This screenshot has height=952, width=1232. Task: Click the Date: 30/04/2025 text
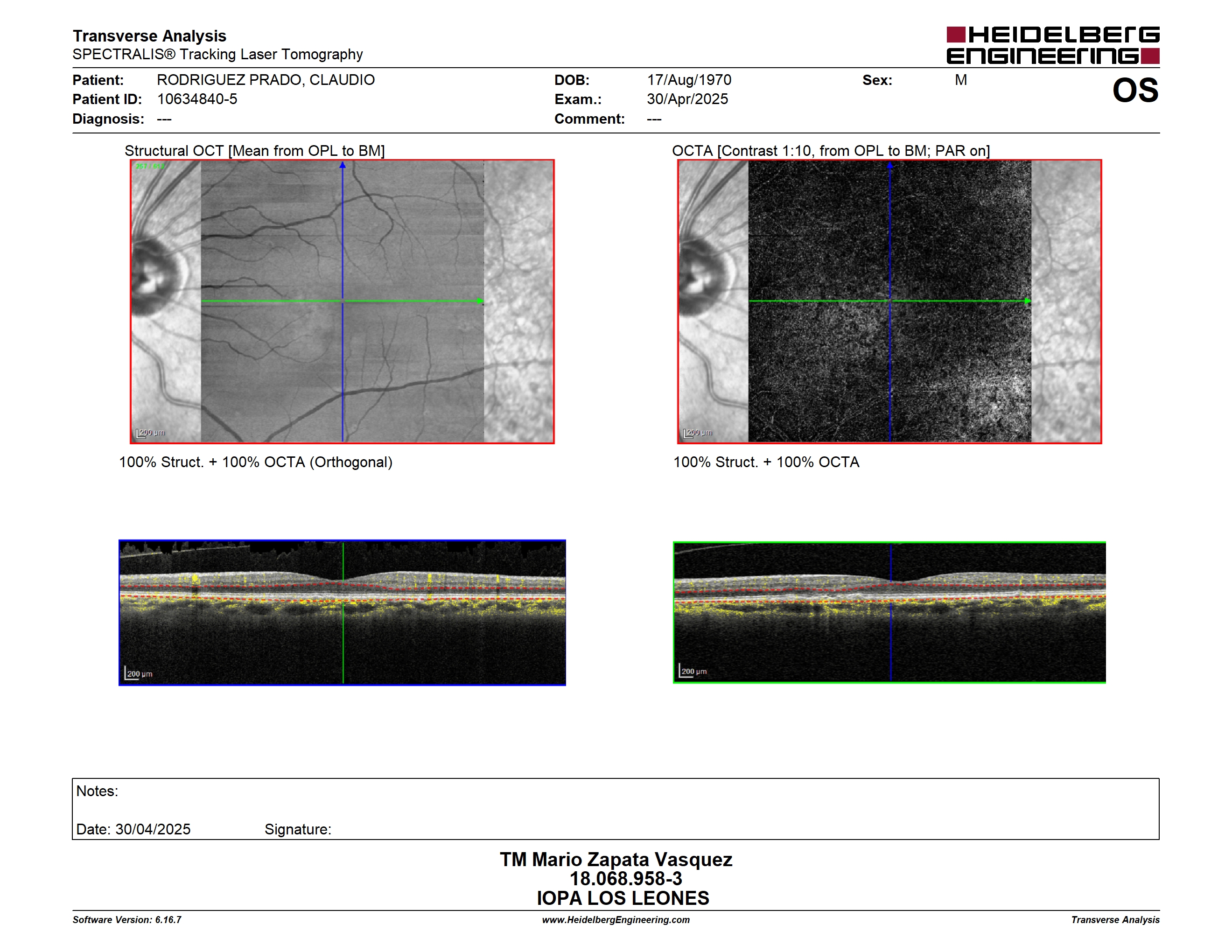133,829
